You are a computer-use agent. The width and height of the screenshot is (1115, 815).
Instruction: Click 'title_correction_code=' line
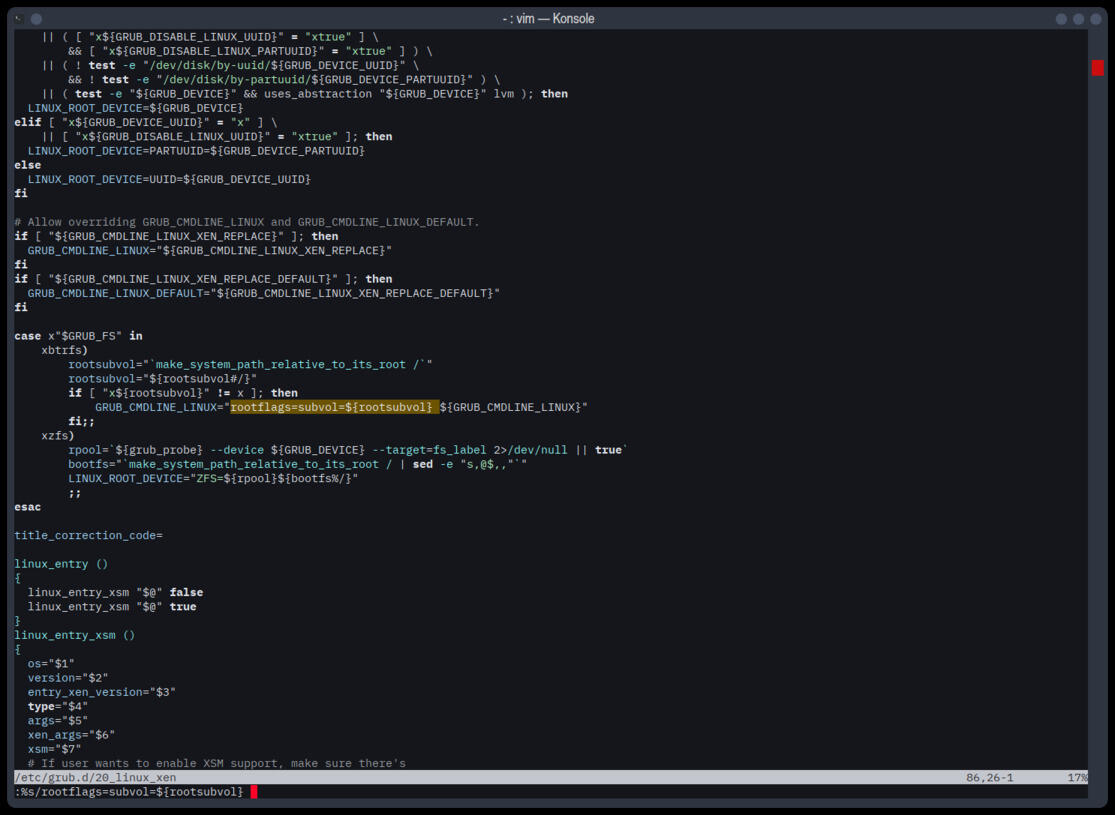[88, 536]
